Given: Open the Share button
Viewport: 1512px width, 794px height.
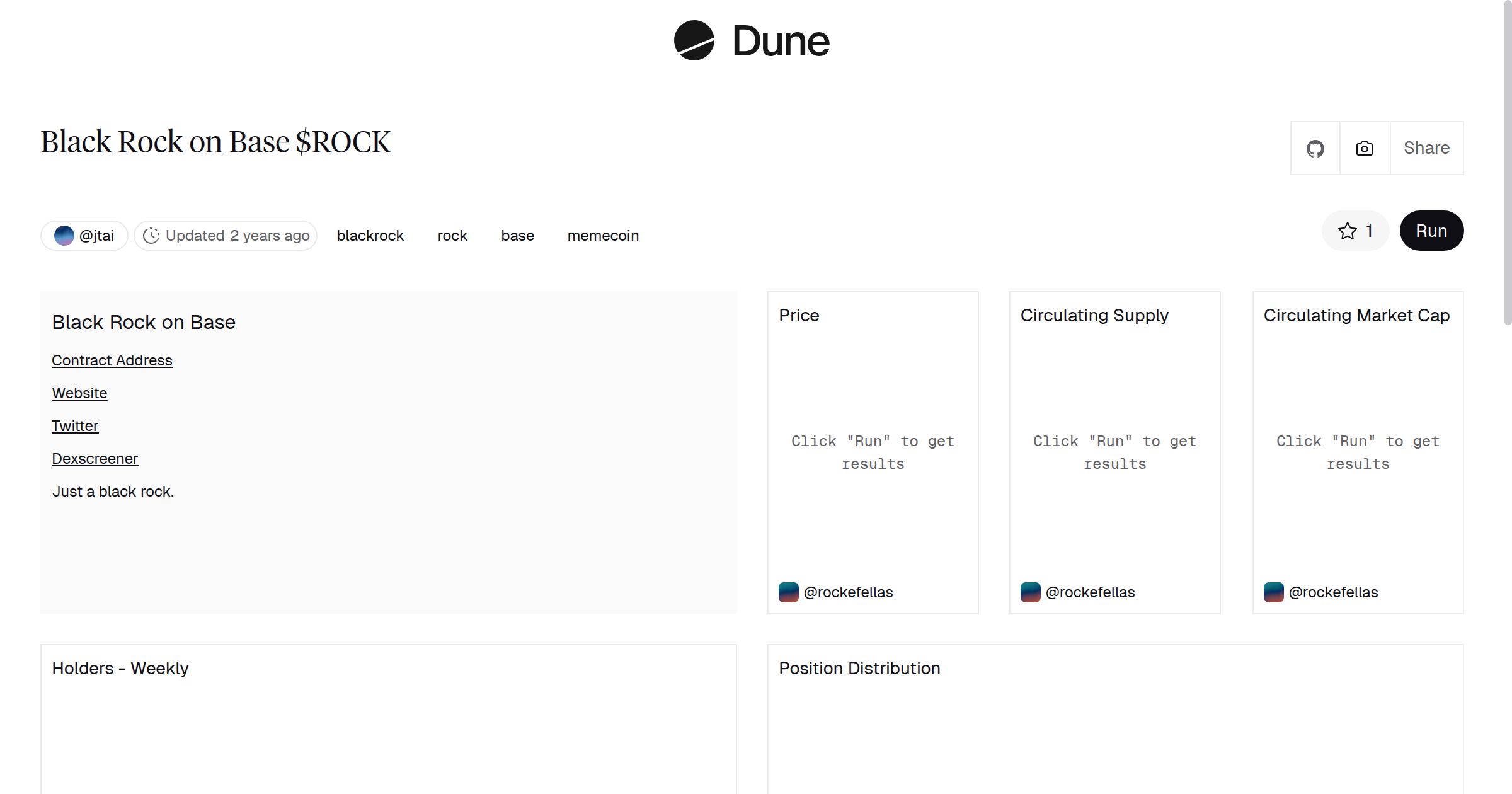Looking at the screenshot, I should click(x=1426, y=148).
